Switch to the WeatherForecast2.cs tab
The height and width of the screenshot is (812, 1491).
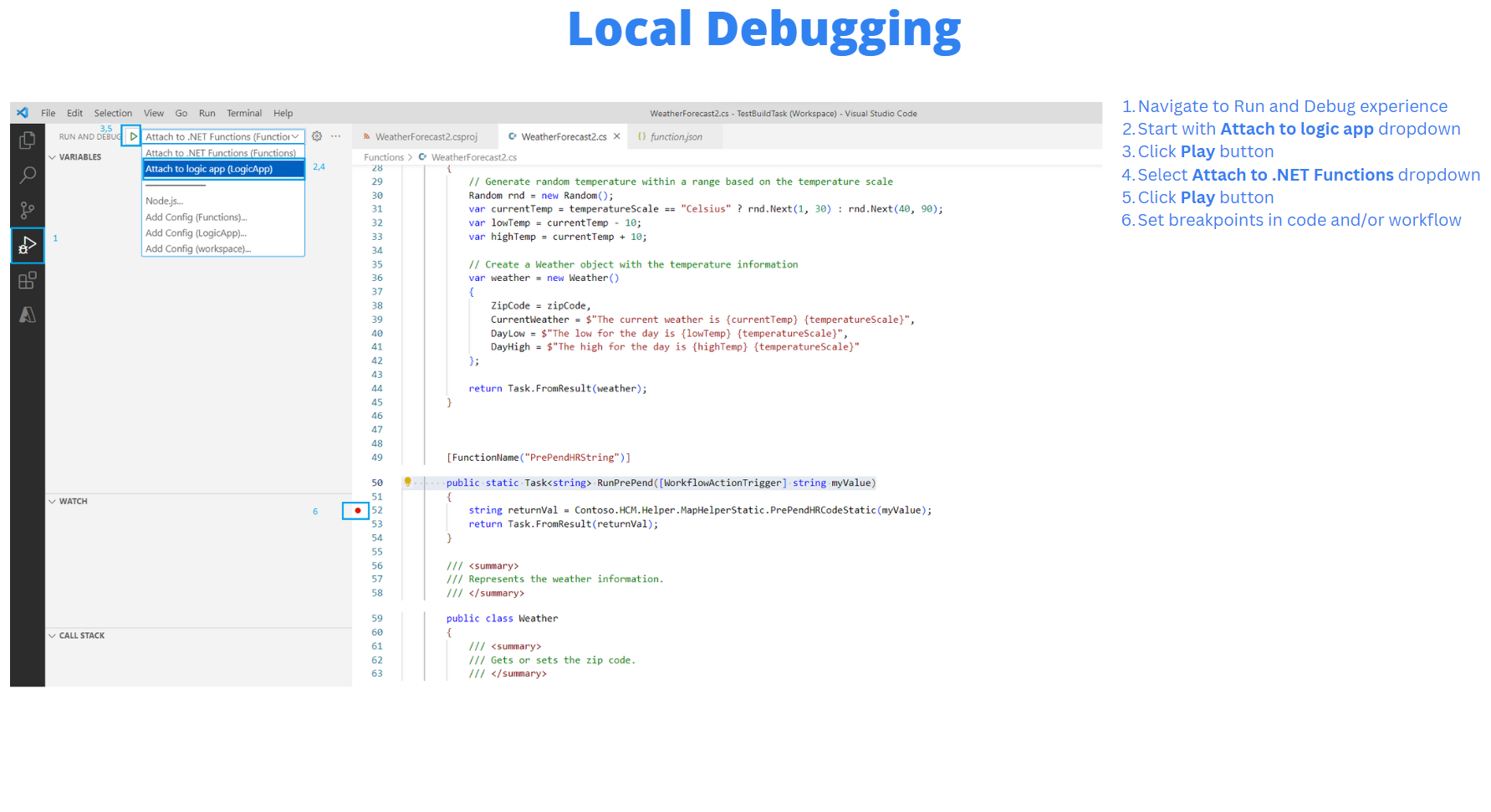(564, 136)
